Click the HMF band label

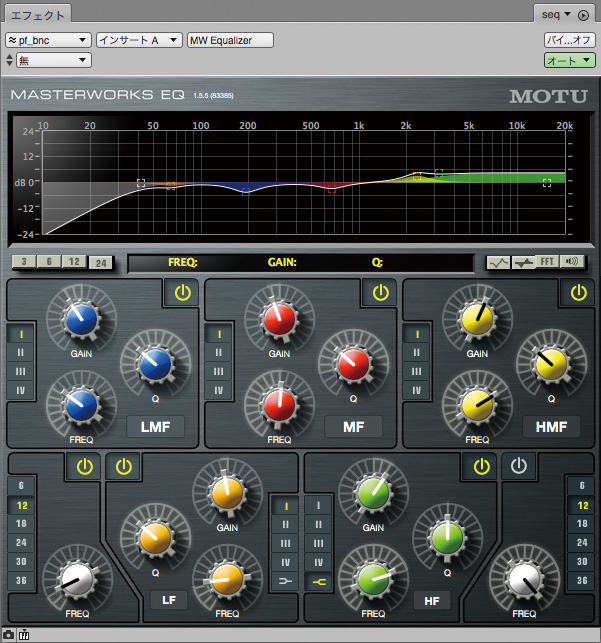(551, 427)
